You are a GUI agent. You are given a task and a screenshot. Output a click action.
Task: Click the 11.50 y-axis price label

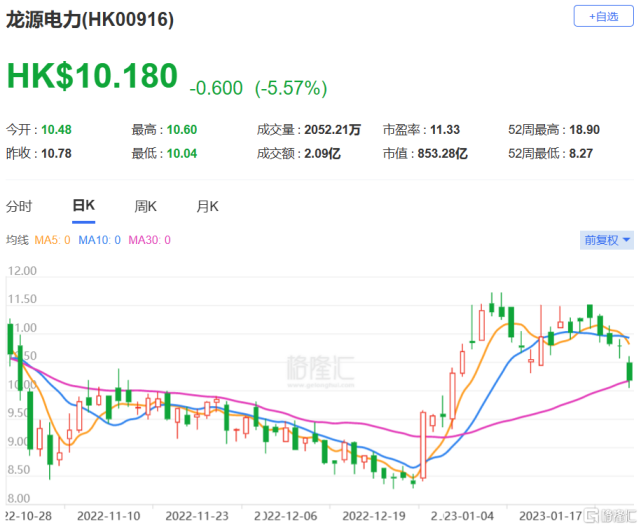tap(22, 299)
